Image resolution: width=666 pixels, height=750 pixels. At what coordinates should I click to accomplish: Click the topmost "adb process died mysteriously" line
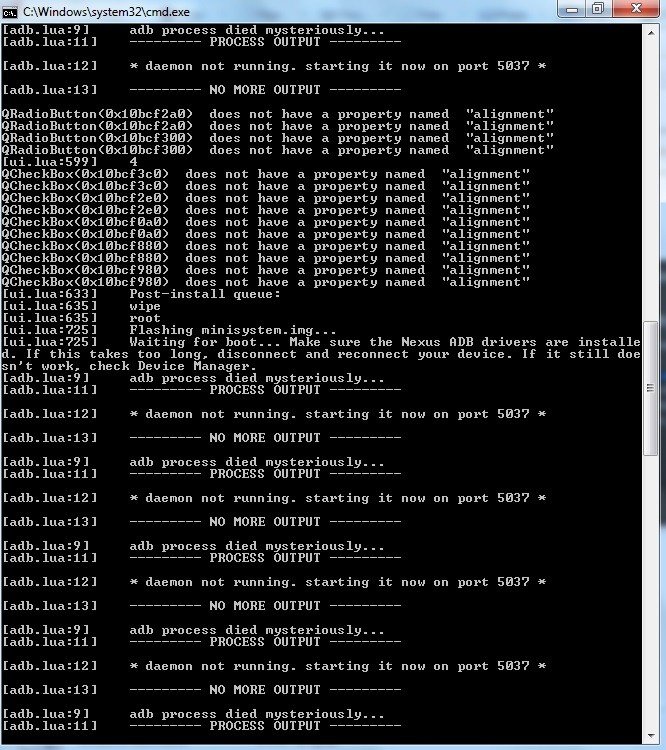coord(193,30)
